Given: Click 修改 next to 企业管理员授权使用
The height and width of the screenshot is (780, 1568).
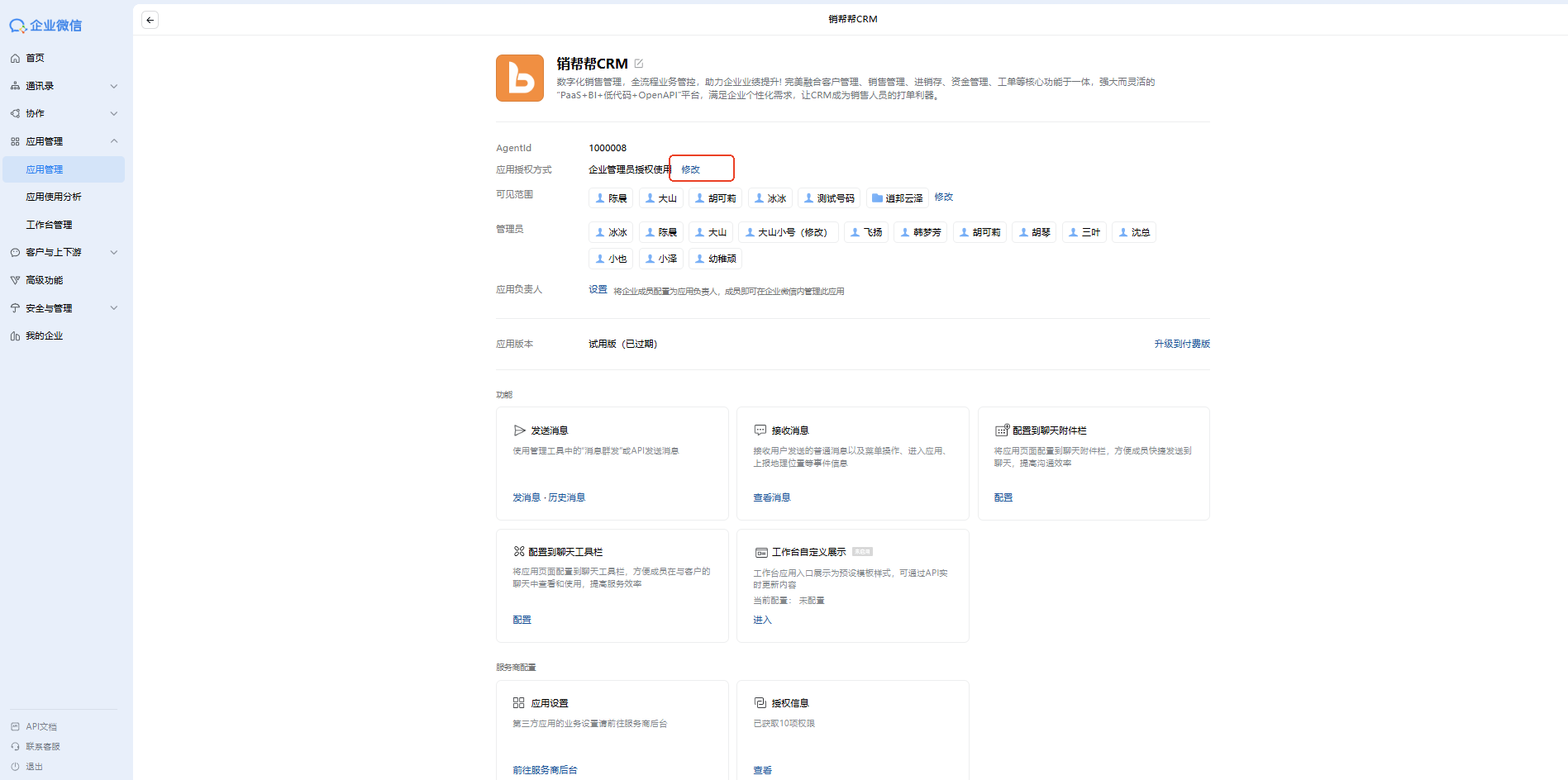Looking at the screenshot, I should (690, 169).
